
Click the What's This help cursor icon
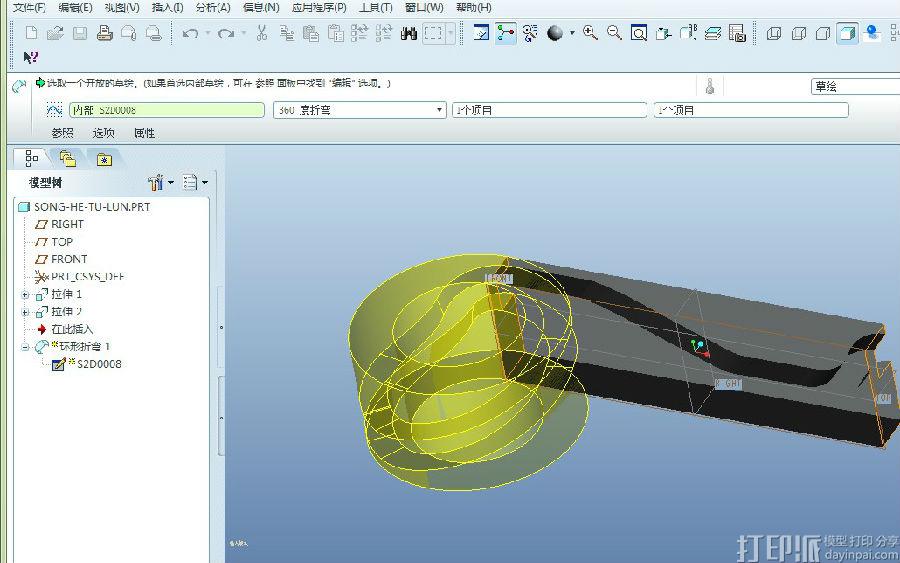click(x=30, y=57)
